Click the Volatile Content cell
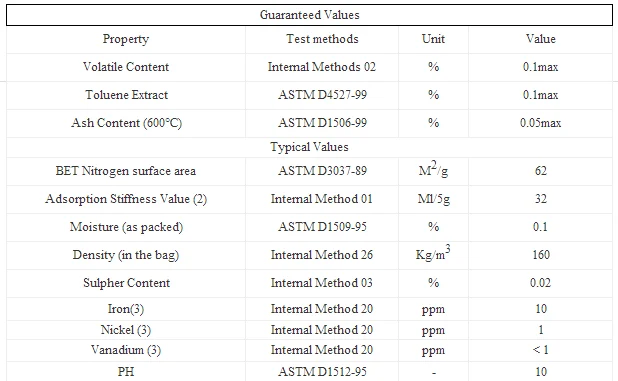 [126, 67]
